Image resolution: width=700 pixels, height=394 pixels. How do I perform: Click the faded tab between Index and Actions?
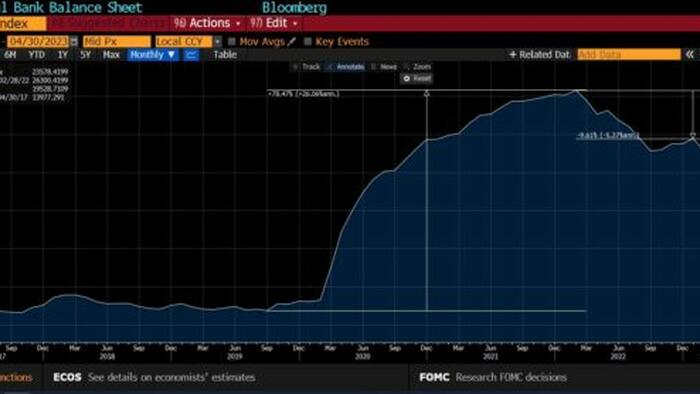click(108, 23)
